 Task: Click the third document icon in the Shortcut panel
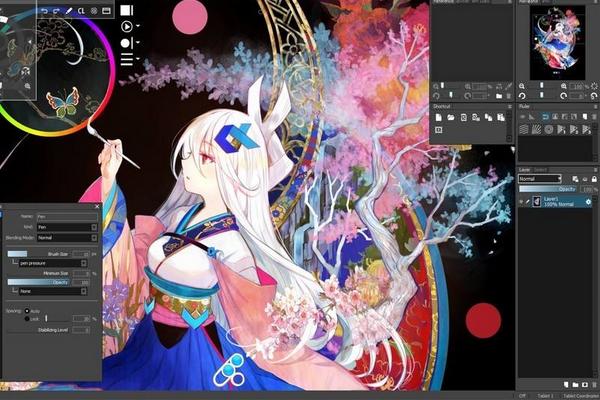pos(463,118)
